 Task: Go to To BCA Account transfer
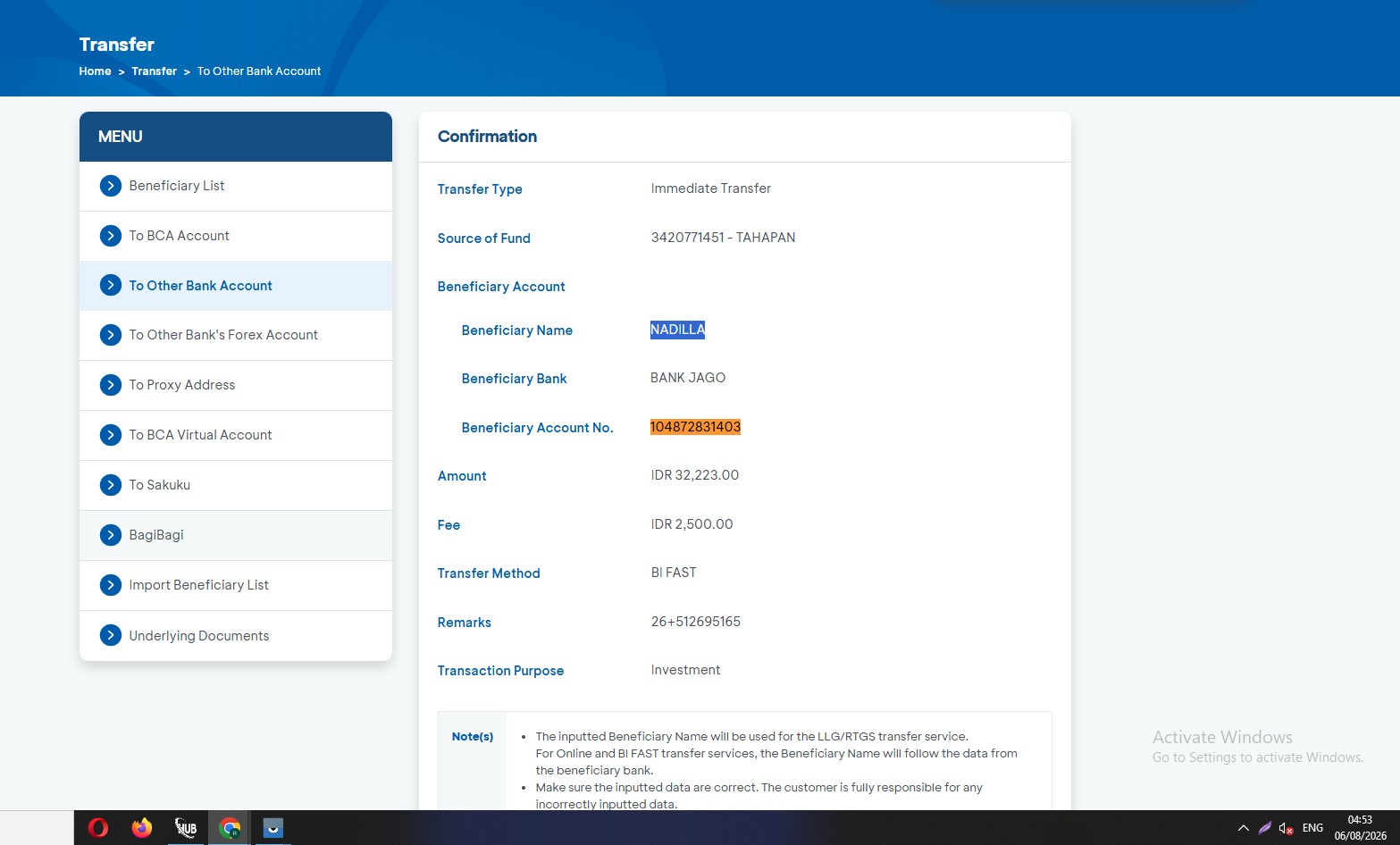(236, 236)
